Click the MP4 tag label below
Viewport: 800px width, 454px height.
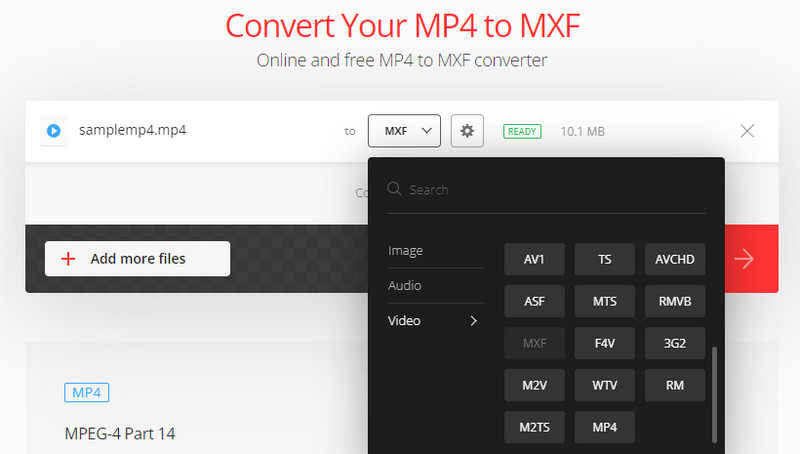coord(86,392)
